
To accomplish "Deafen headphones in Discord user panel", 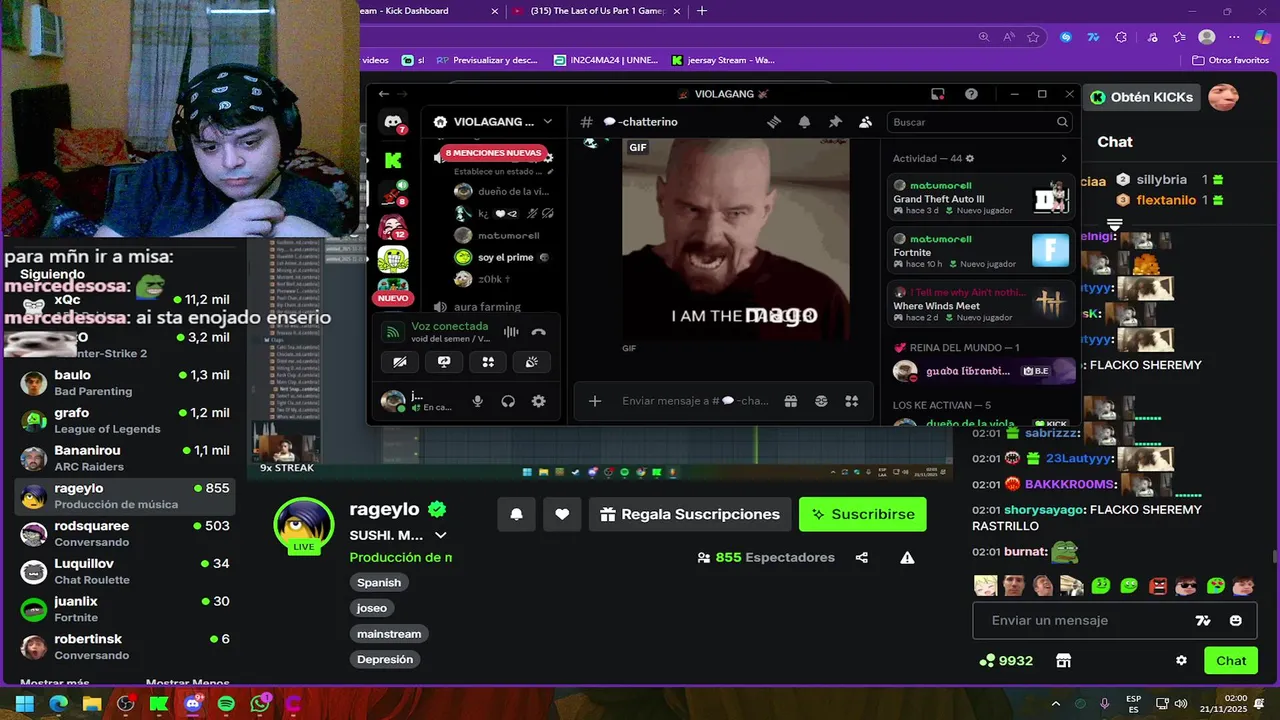I will (x=508, y=401).
